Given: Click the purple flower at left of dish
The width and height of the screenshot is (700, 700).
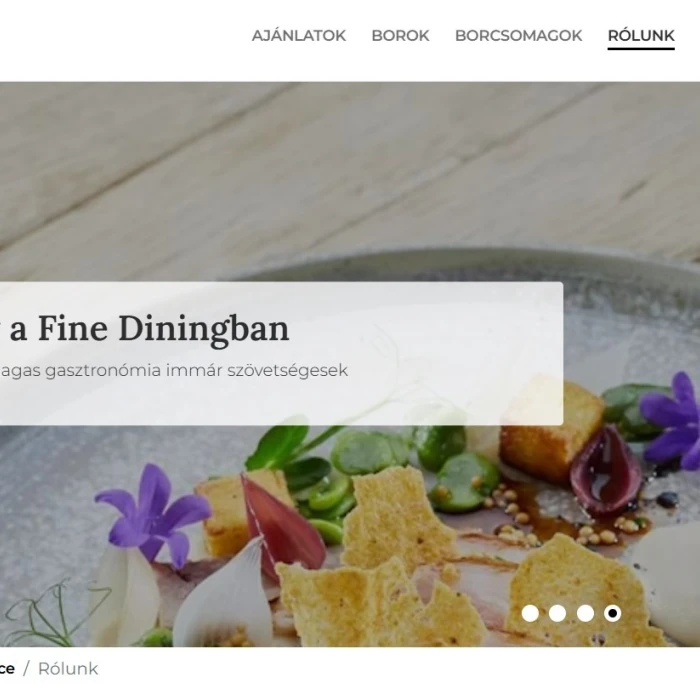Looking at the screenshot, I should coord(154,512).
